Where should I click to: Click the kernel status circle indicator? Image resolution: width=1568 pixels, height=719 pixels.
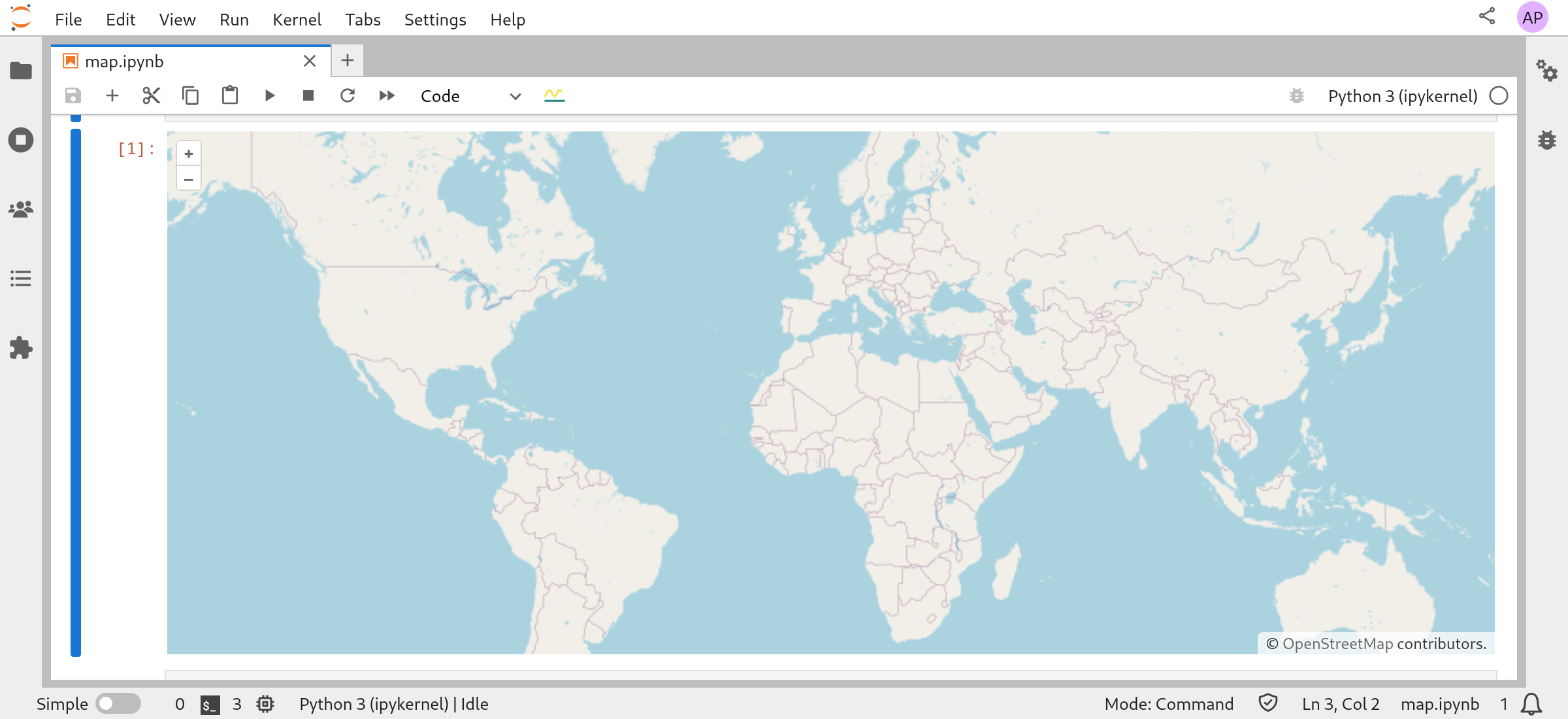(x=1499, y=96)
